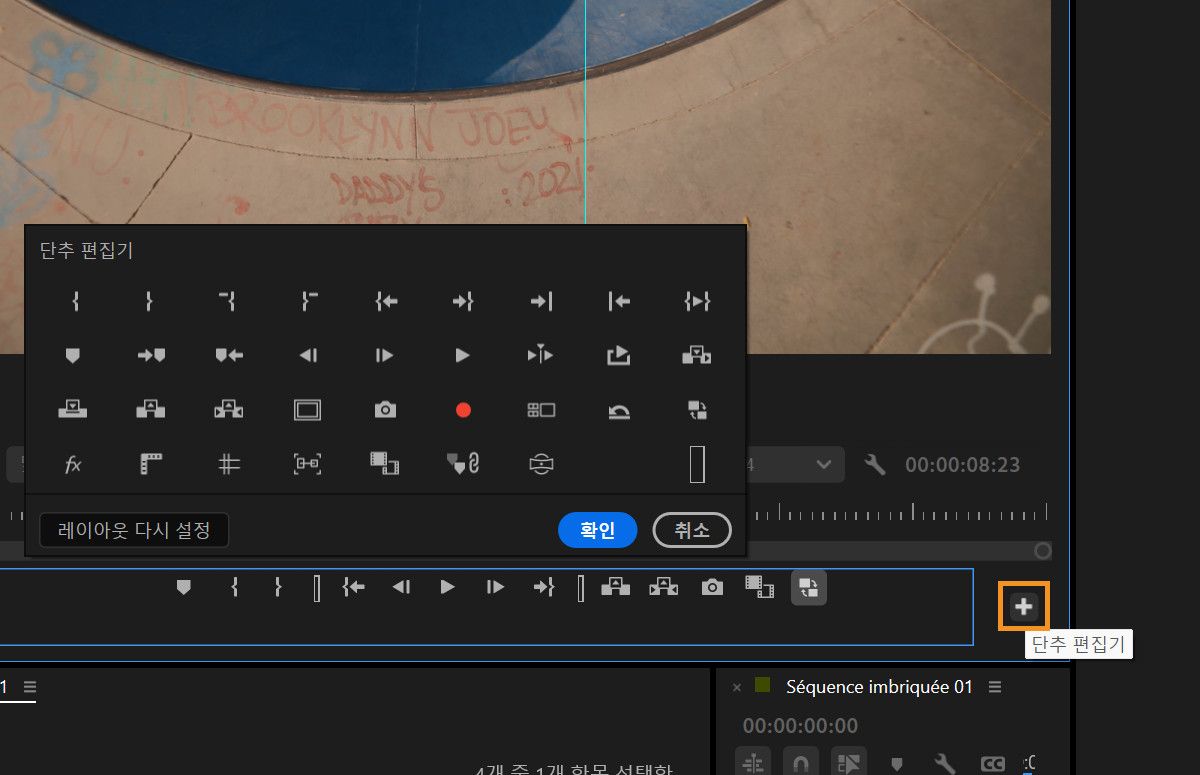The width and height of the screenshot is (1200, 775).
Task: Select Mark In icon in the button editor
Action: pyautogui.click(x=76, y=301)
